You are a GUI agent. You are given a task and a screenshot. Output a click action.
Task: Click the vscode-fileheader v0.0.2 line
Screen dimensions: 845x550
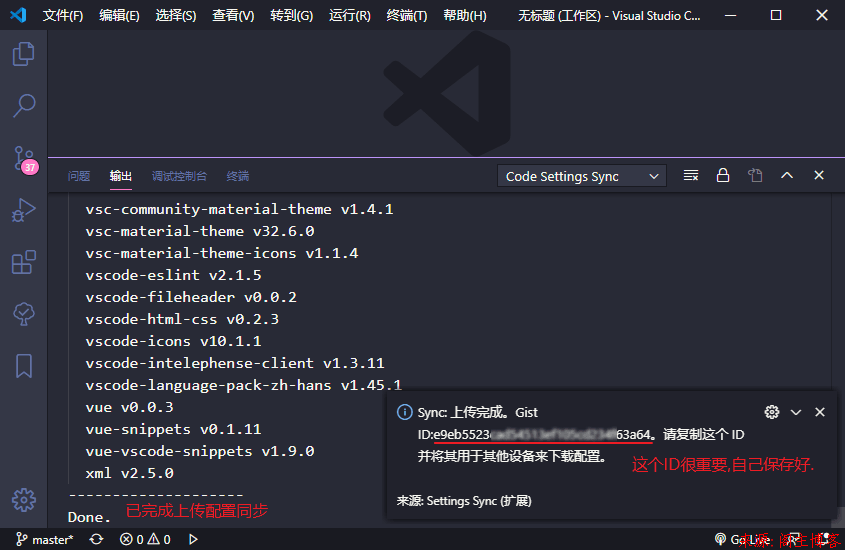point(191,297)
